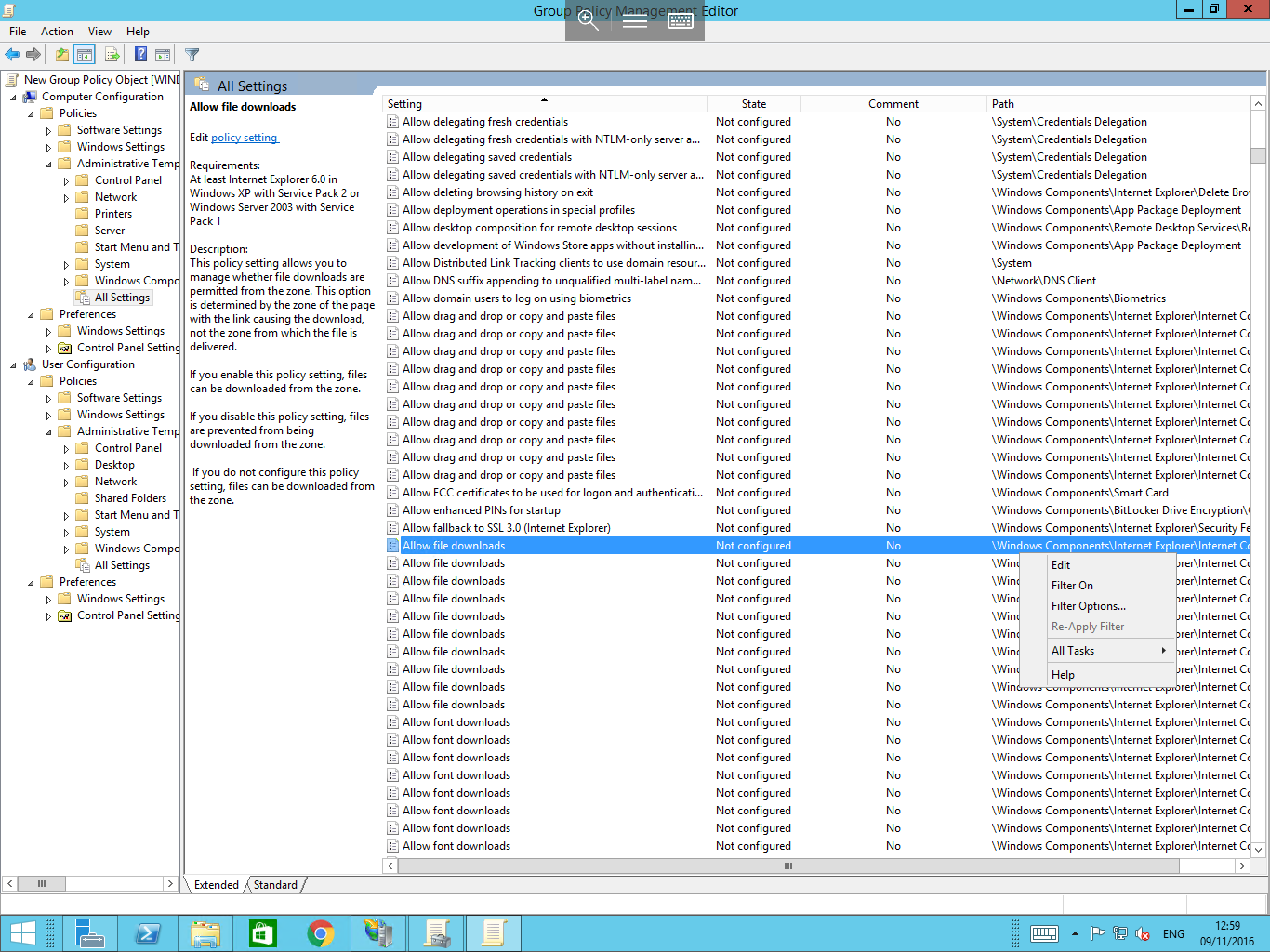Screen dimensions: 1270x952
Task: Click the New Group Policy Object icon
Action: point(16,79)
